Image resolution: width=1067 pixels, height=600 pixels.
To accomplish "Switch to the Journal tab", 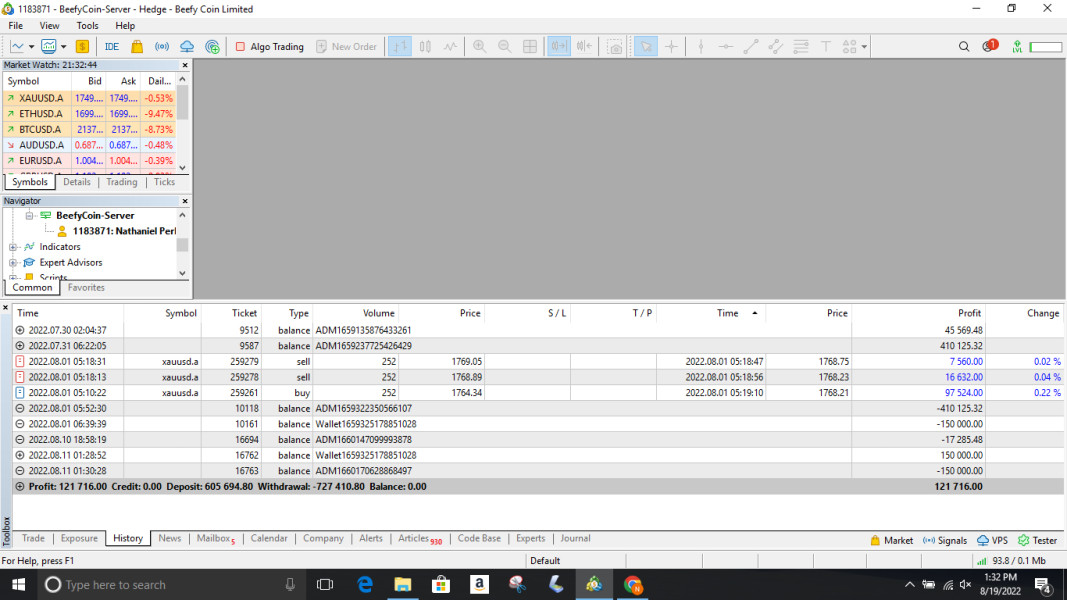I will coord(575,539).
